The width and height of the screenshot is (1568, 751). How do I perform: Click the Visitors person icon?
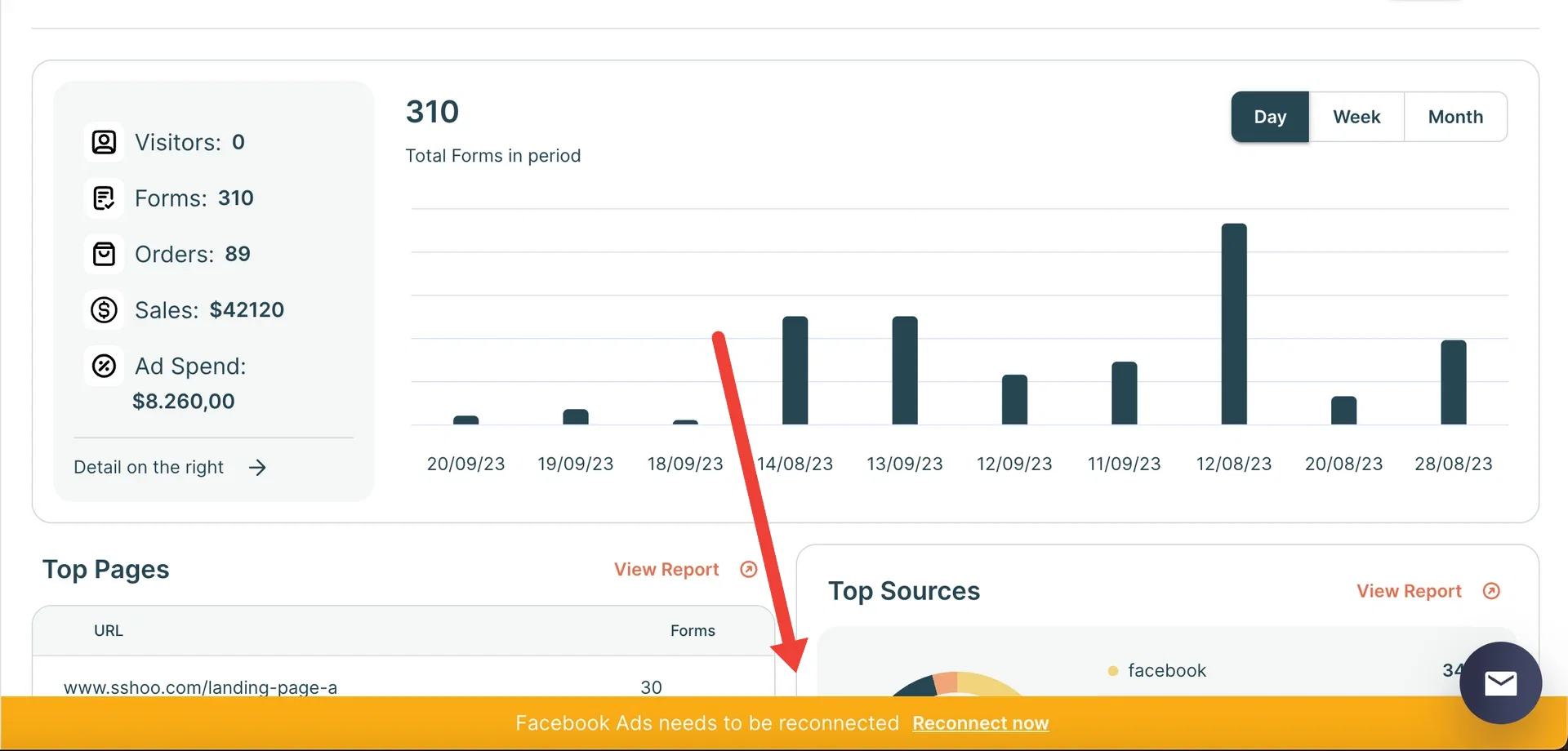point(104,142)
